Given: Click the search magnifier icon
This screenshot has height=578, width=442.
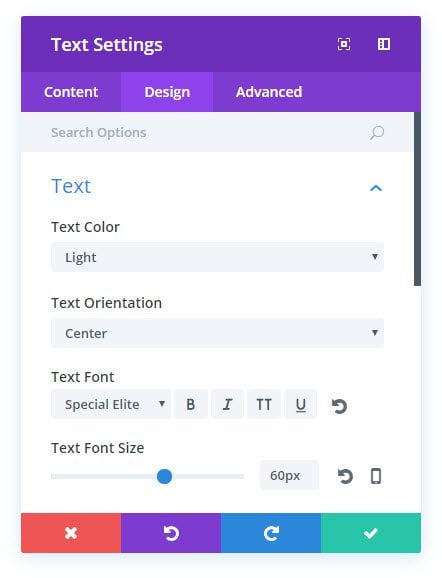Looking at the screenshot, I should (377, 133).
